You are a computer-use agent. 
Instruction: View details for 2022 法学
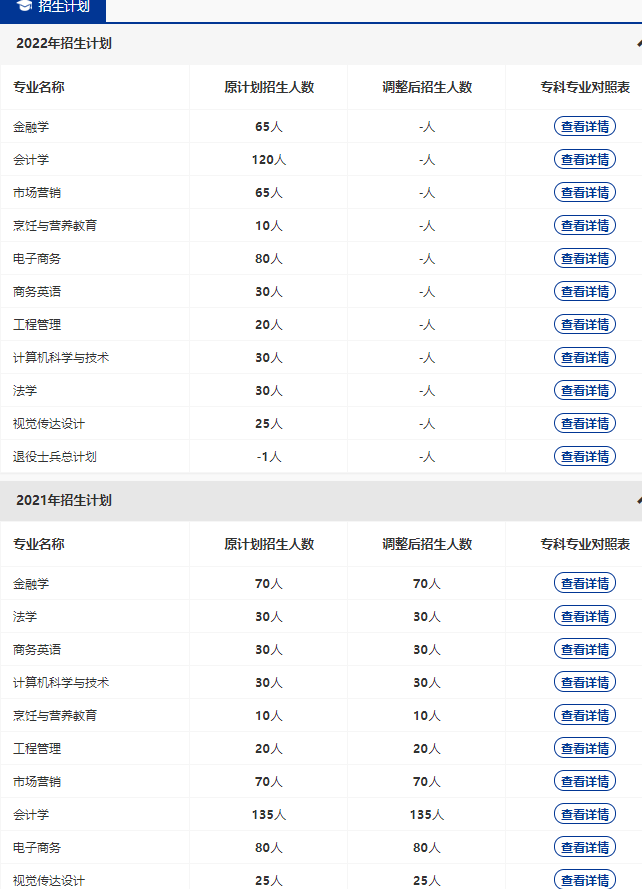point(585,390)
